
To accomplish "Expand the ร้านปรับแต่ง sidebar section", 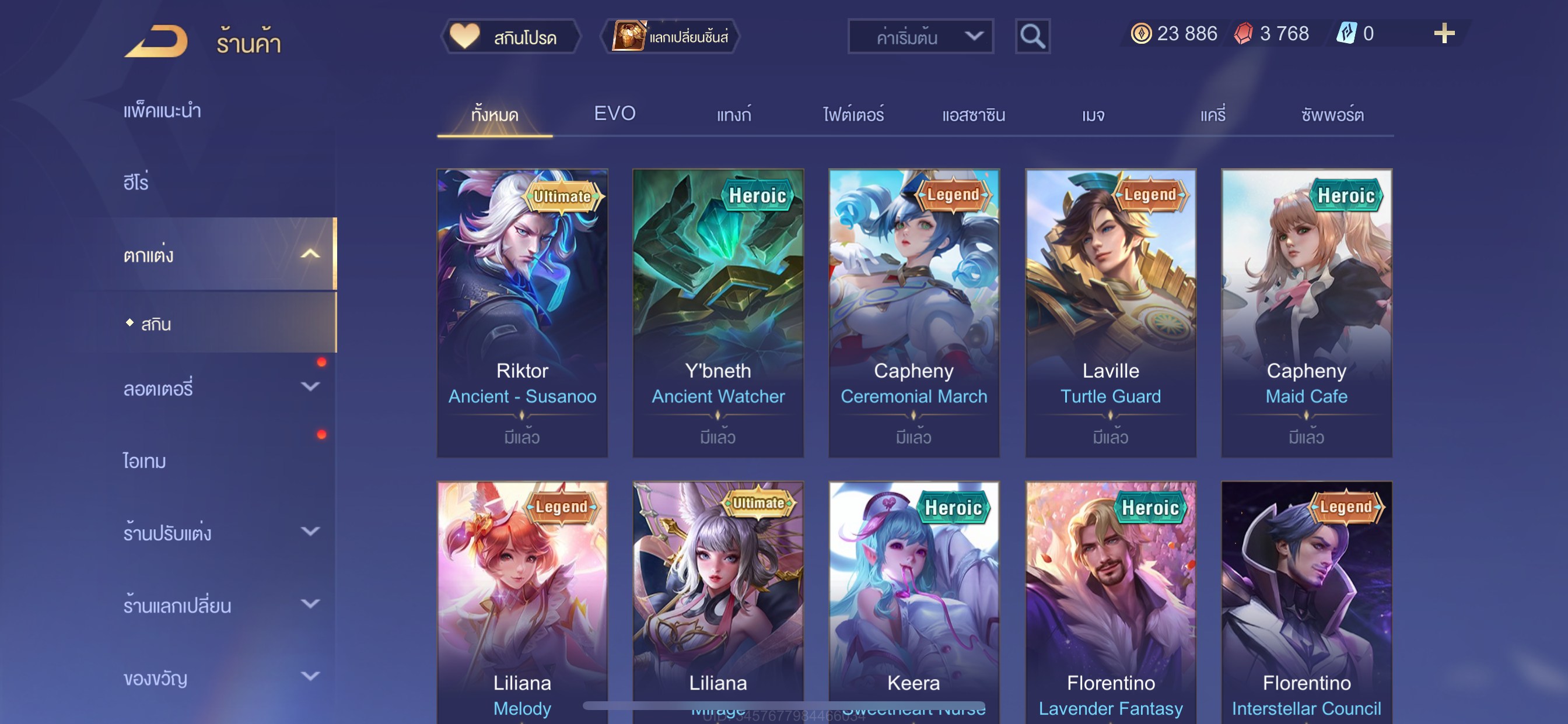I will 310,532.
